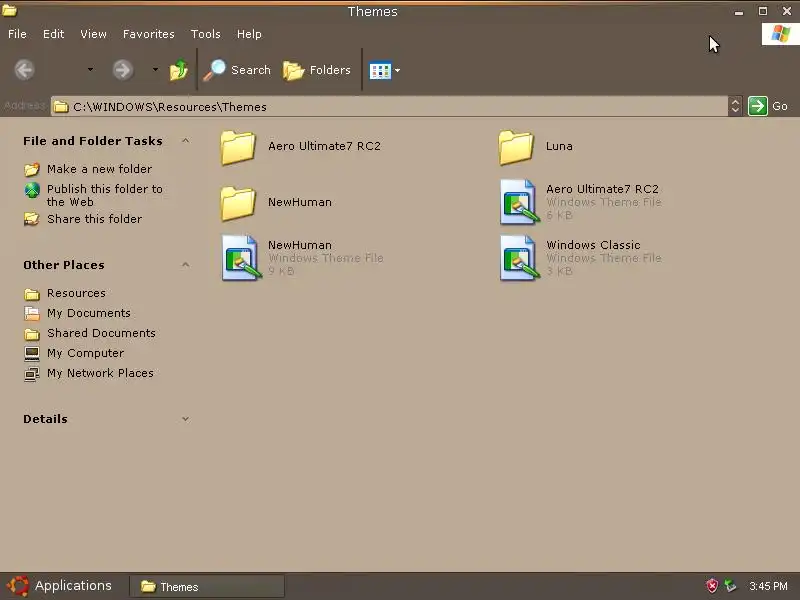Image resolution: width=800 pixels, height=600 pixels.
Task: Click the Make a new folder icon
Action: point(32,169)
